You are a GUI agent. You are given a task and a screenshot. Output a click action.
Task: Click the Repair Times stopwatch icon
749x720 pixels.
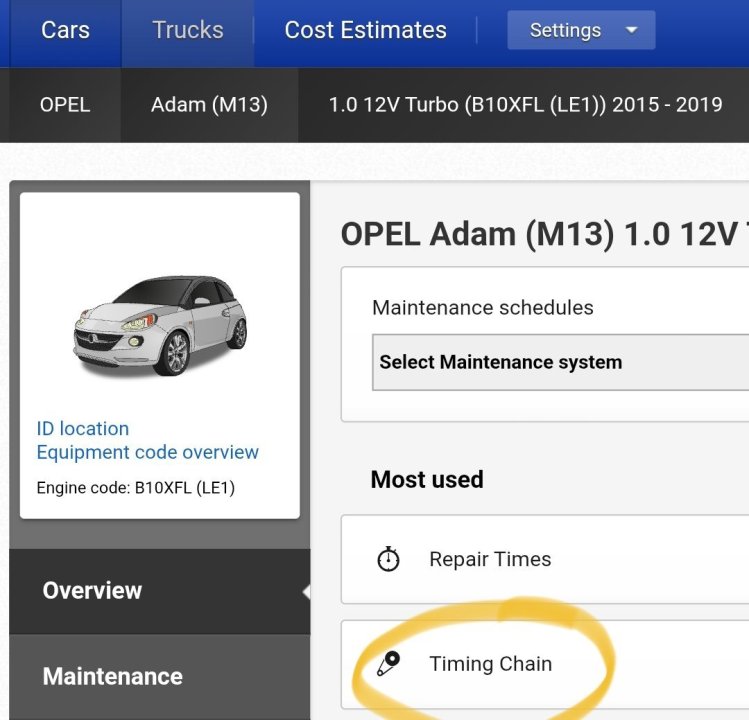tap(388, 559)
